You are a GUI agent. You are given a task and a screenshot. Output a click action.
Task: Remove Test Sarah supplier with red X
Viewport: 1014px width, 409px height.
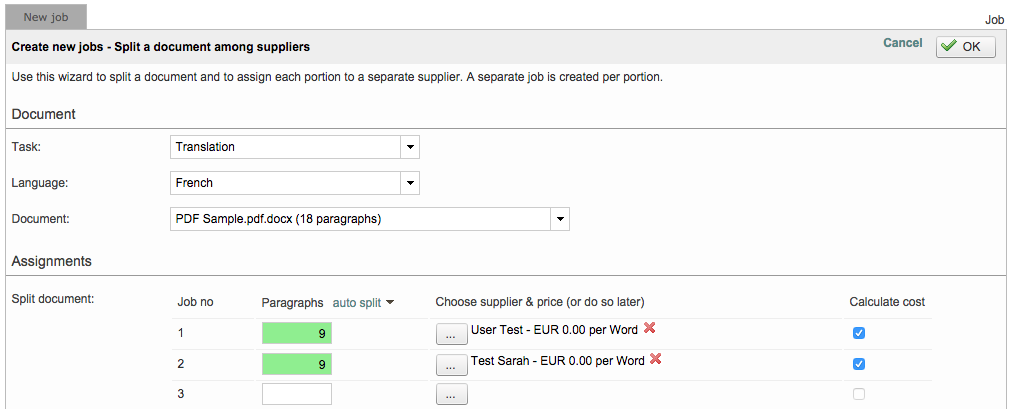coord(656,360)
